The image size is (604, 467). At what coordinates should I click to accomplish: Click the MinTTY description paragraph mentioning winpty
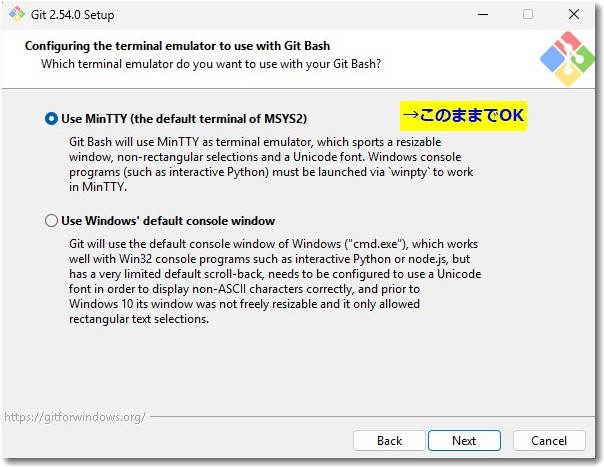pos(271,165)
